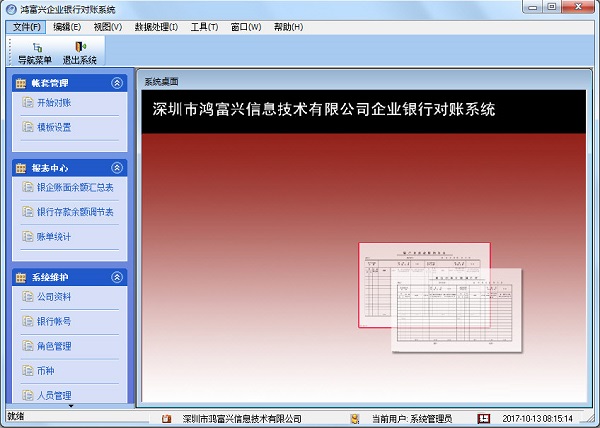Click the user icon in status bar
The height and width of the screenshot is (428, 600).
(x=355, y=419)
